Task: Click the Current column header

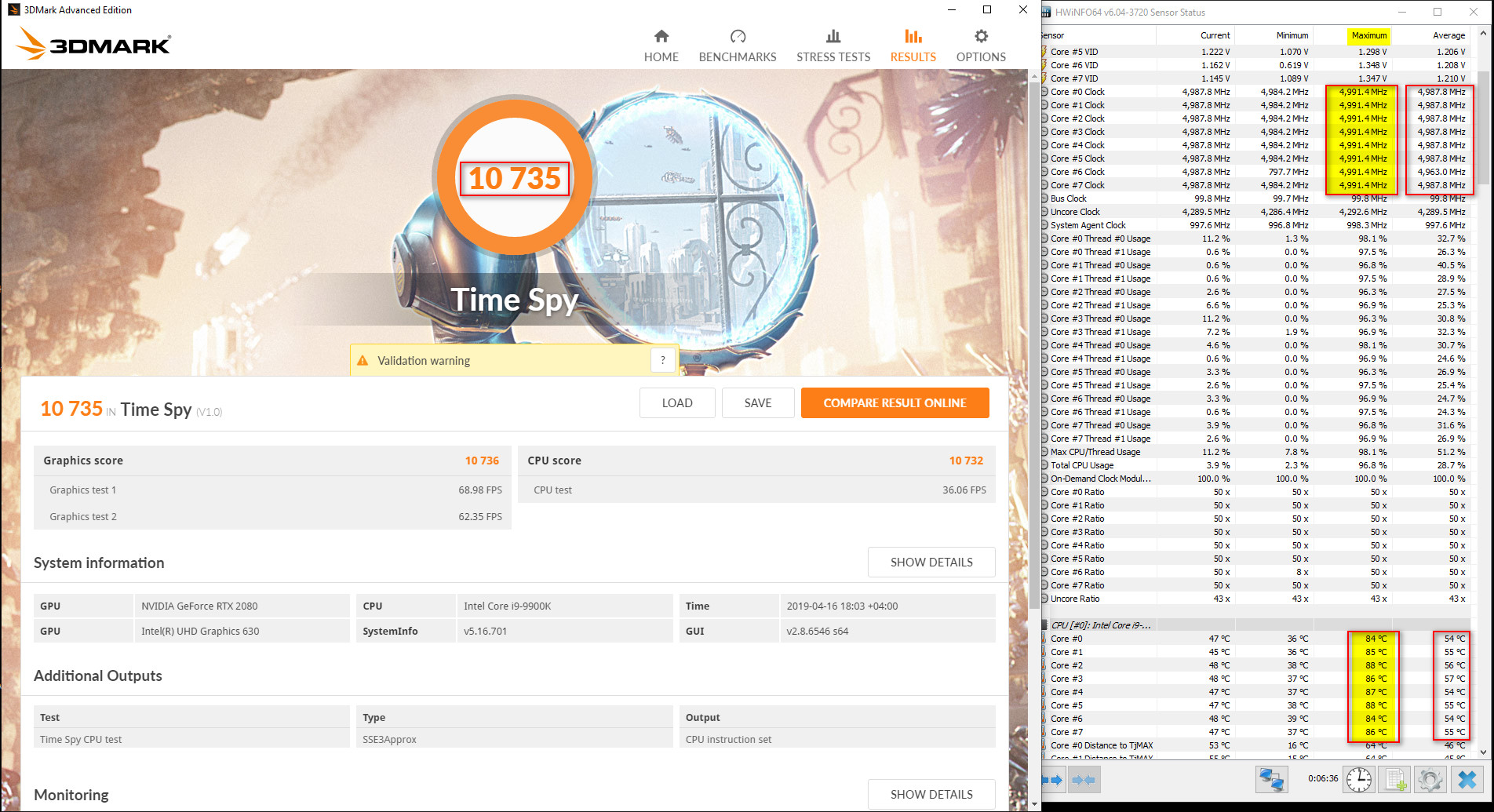Action: click(x=1195, y=35)
